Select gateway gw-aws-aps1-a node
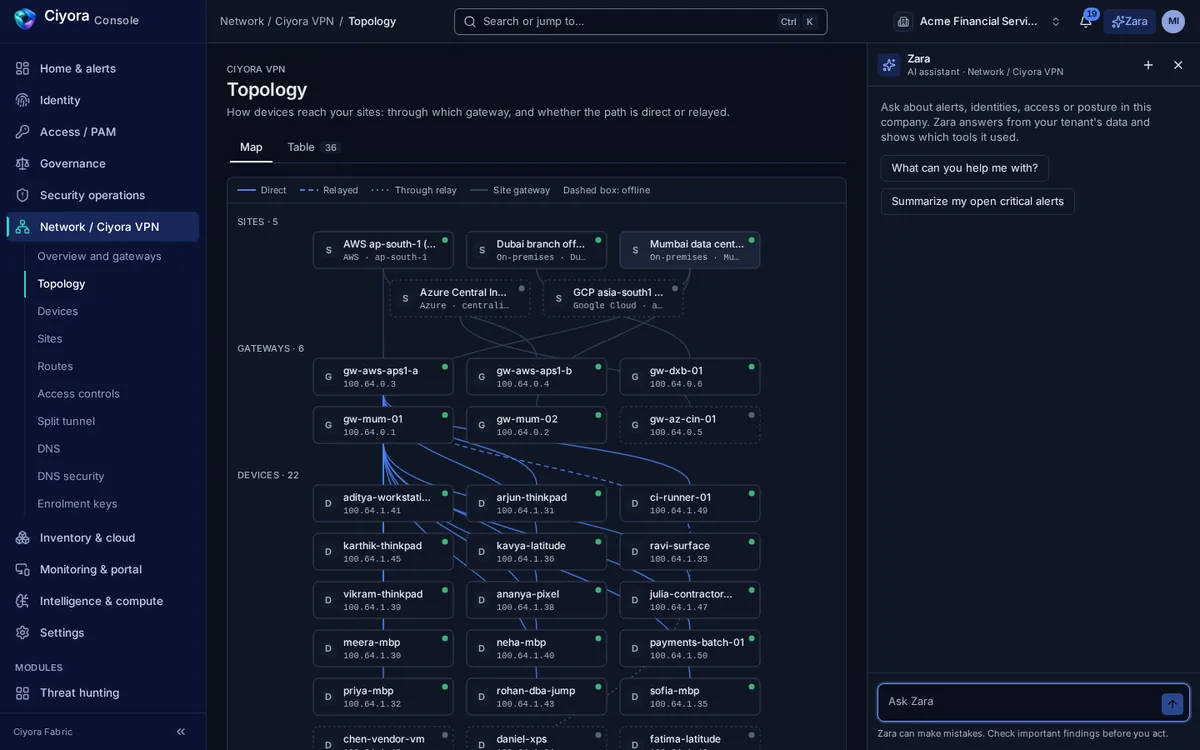This screenshot has width=1200, height=750. pos(383,377)
